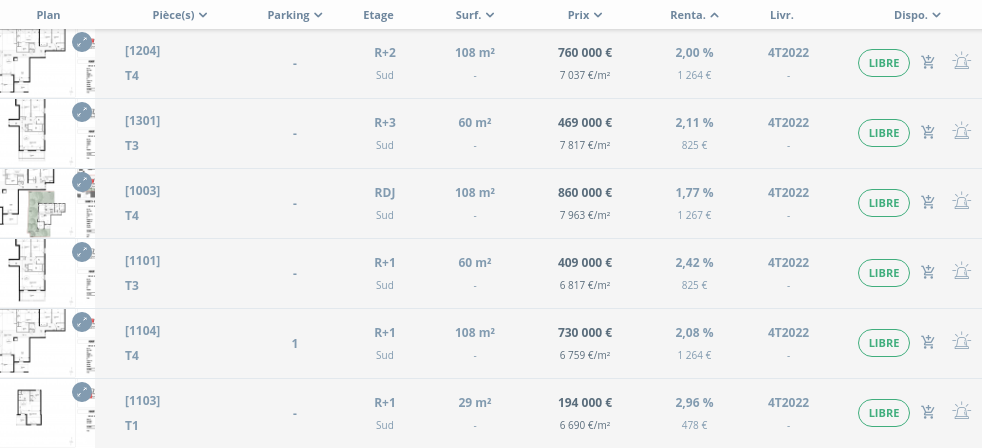The width and height of the screenshot is (982, 448).
Task: Set alert for lot 1103
Action: coord(962,413)
